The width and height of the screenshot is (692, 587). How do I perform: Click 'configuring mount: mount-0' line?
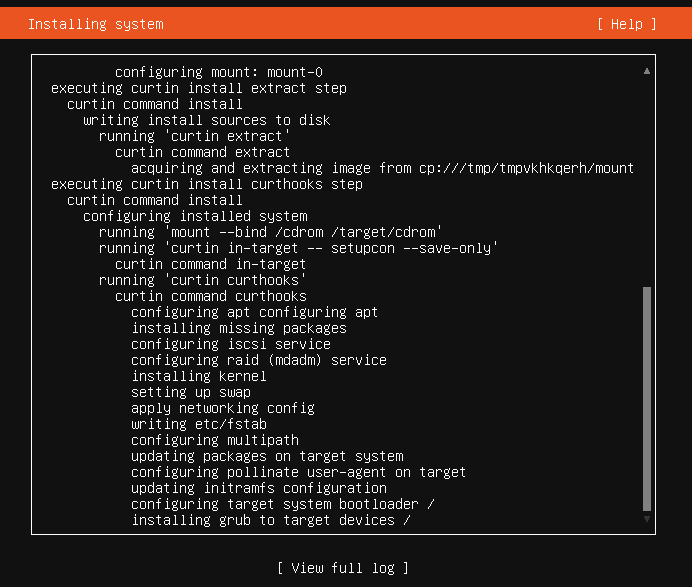click(x=219, y=72)
